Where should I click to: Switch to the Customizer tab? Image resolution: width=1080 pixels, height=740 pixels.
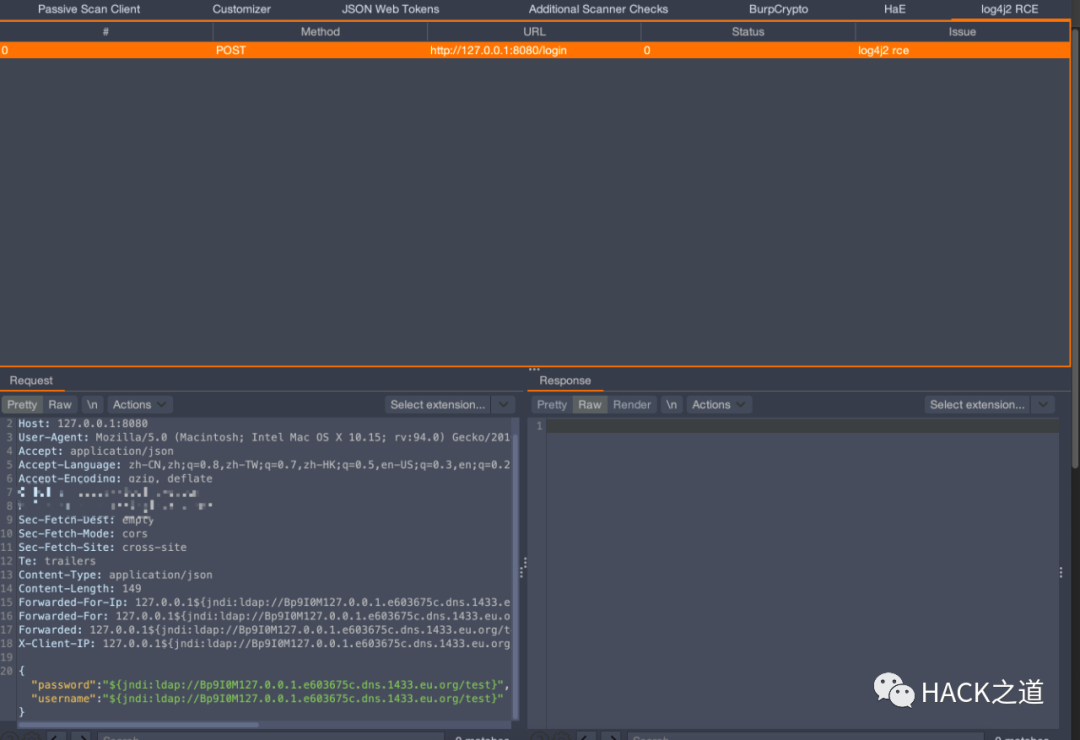pos(241,9)
